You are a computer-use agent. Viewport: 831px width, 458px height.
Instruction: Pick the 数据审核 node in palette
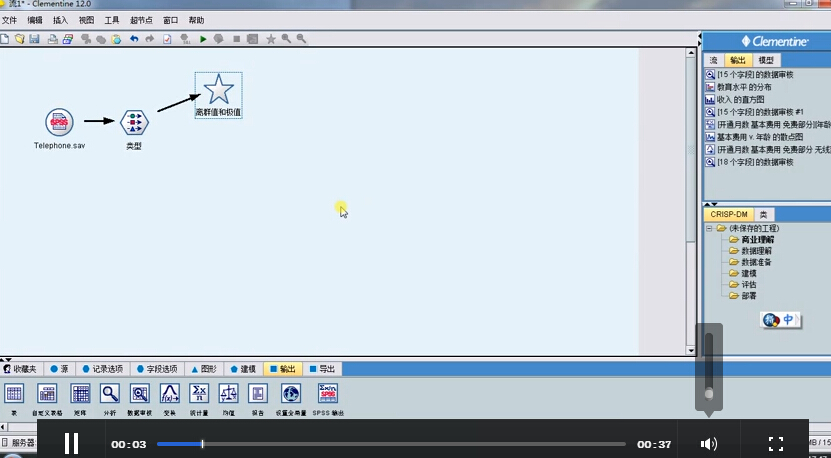[x=140, y=394]
